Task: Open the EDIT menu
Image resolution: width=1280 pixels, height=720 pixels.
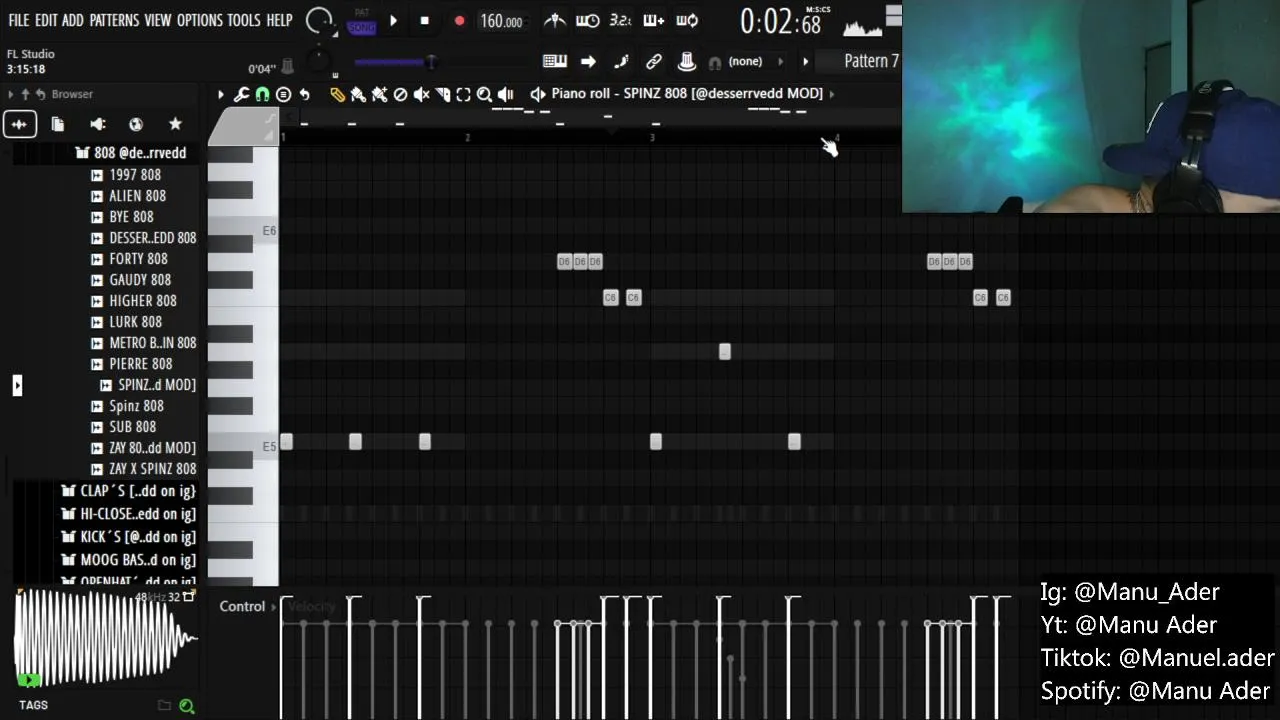Action: coord(46,20)
